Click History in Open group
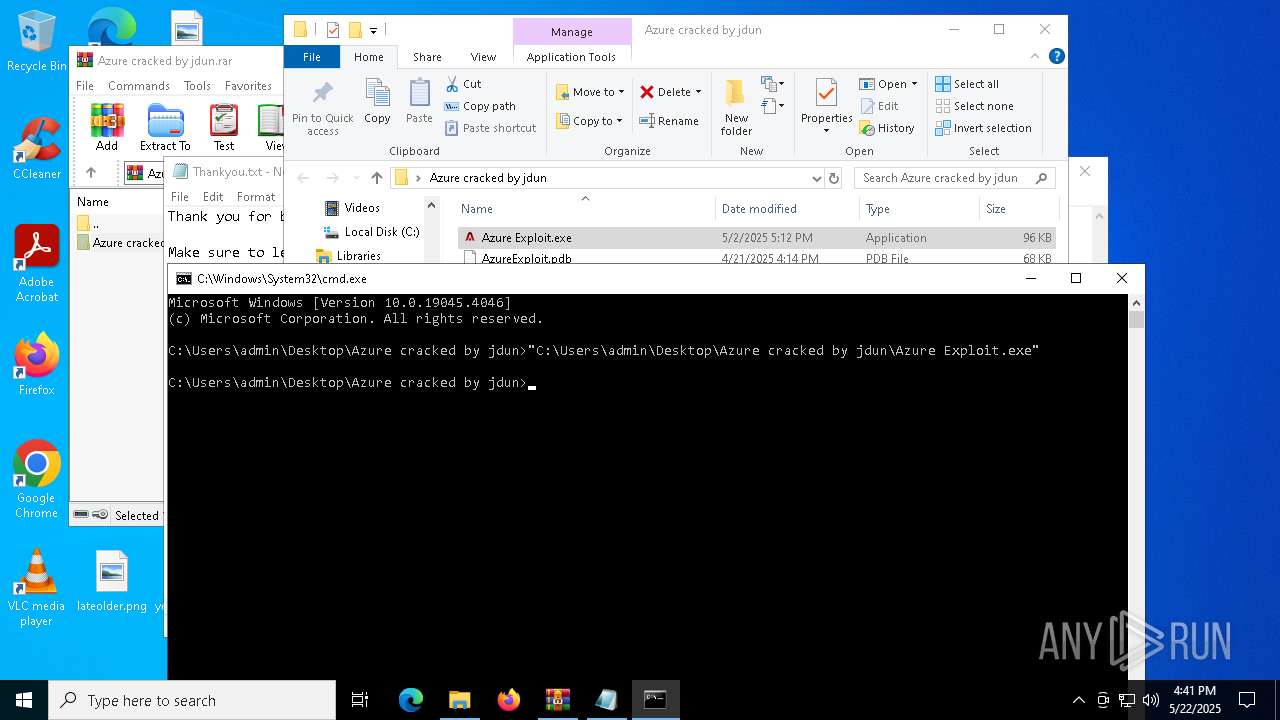The image size is (1280, 720). coord(887,128)
